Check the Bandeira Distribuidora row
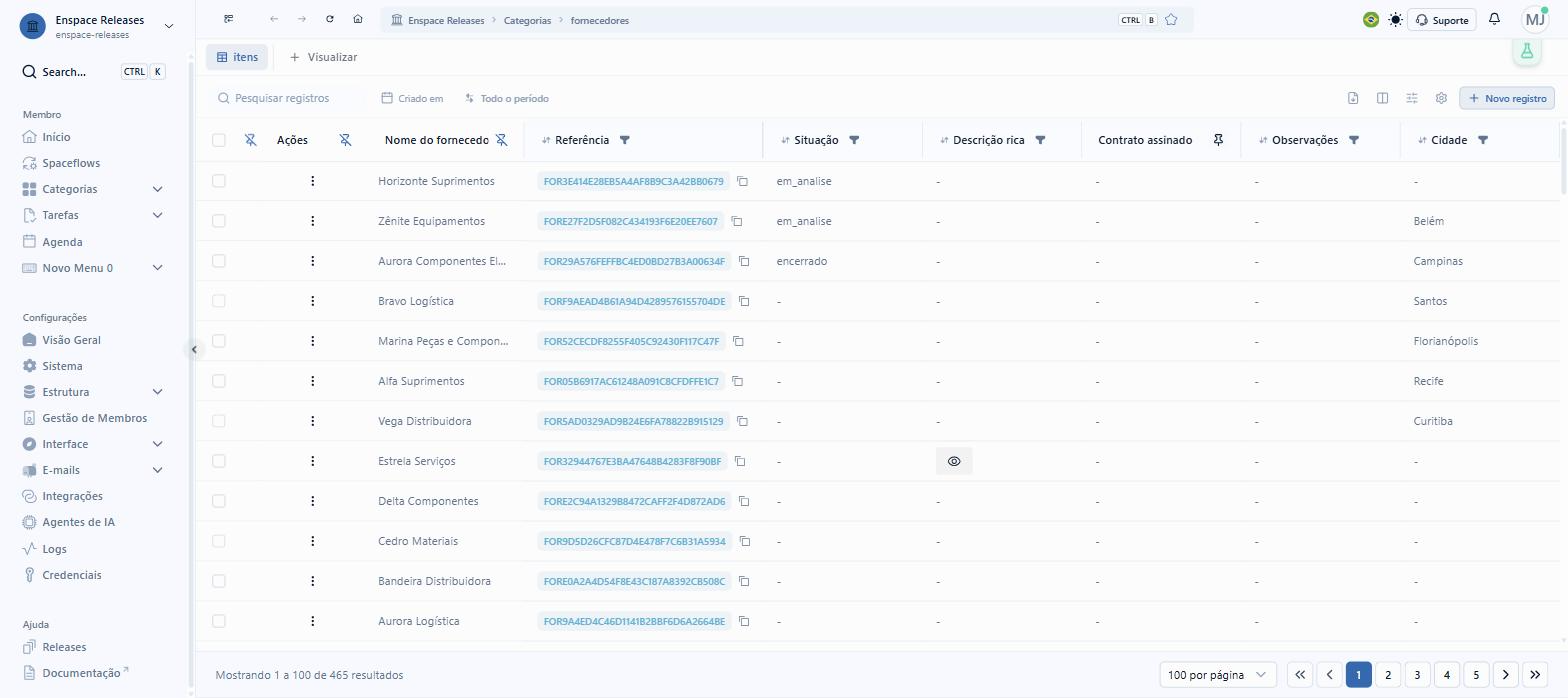Viewport: 1568px width, 698px height. 219,581
